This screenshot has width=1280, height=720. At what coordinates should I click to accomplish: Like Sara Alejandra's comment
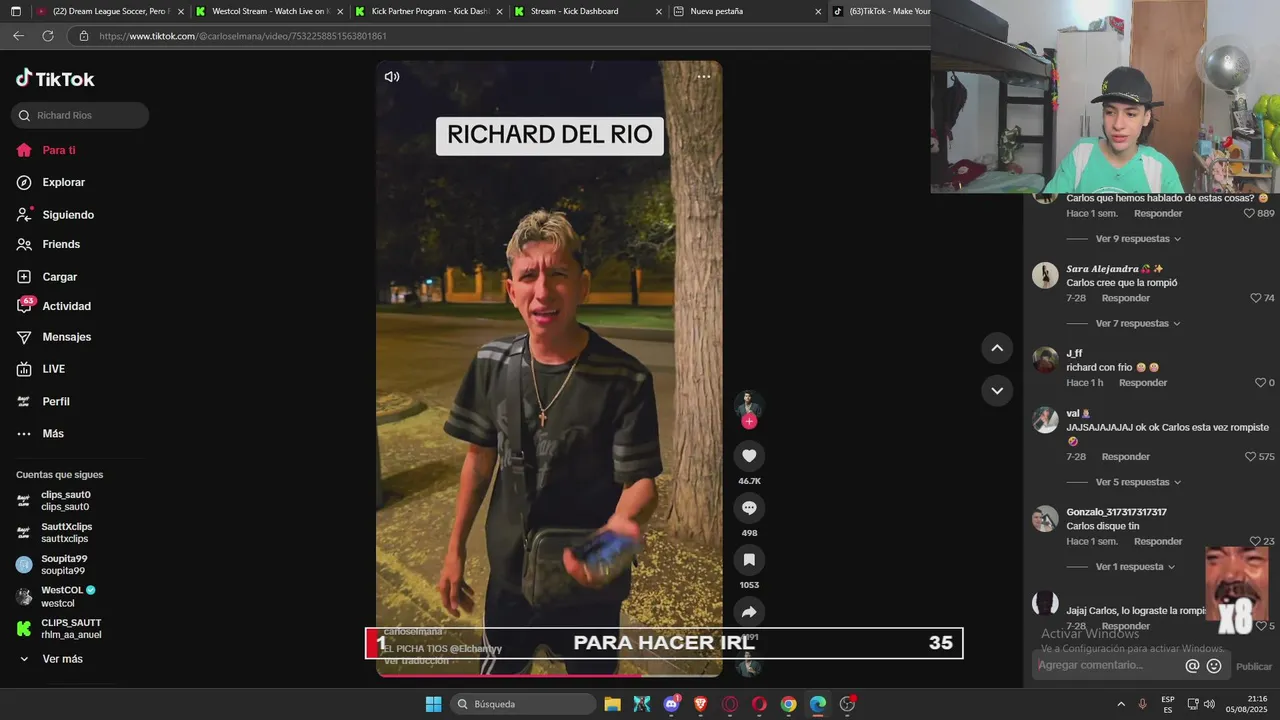click(x=1256, y=298)
